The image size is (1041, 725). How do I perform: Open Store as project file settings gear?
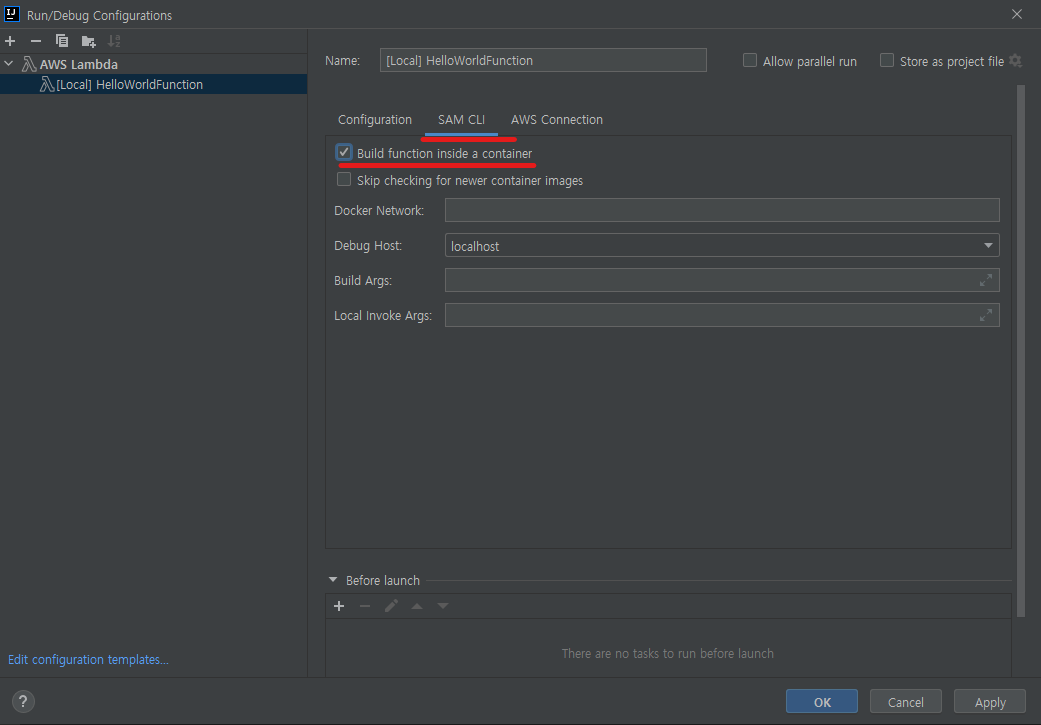pyautogui.click(x=1015, y=60)
